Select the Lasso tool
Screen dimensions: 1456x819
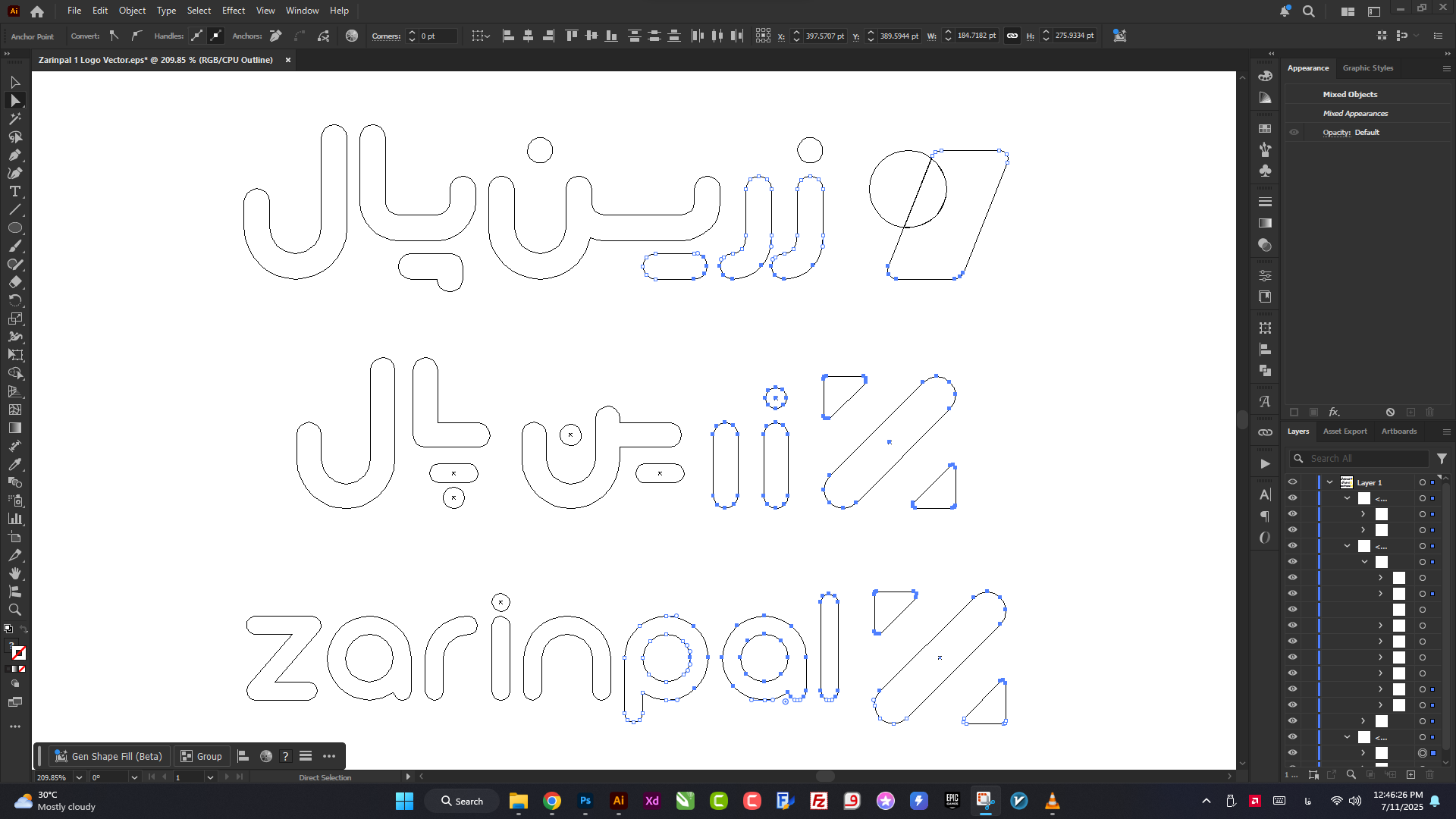[x=15, y=136]
